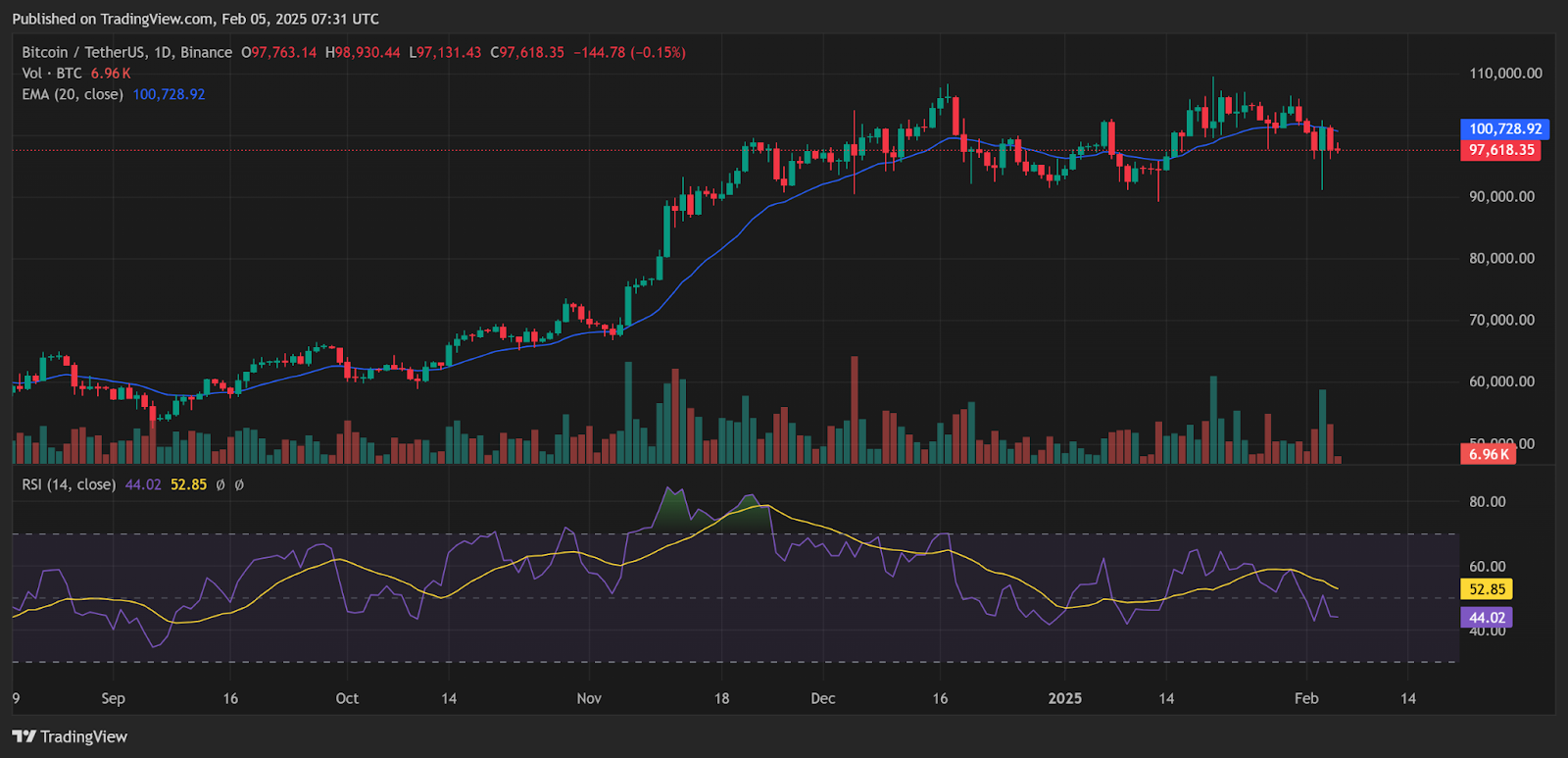Click the 80.00 RSI scale label

click(1487, 501)
